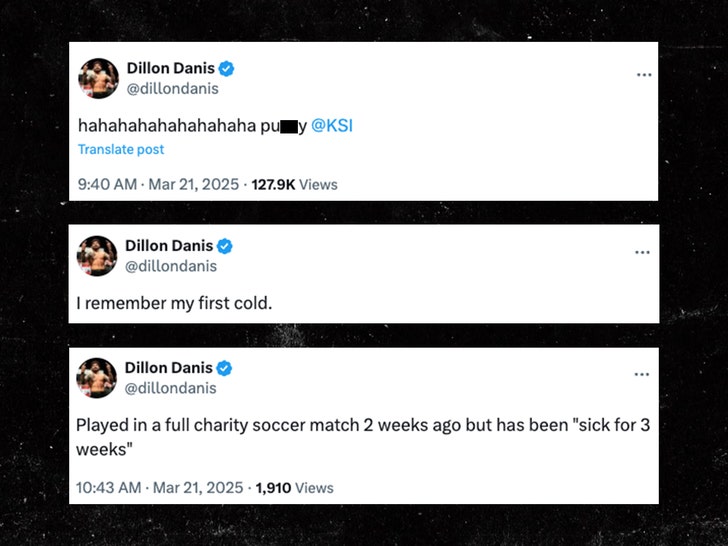View the 1,910 Views count
This screenshot has width=728, height=546.
click(x=294, y=488)
